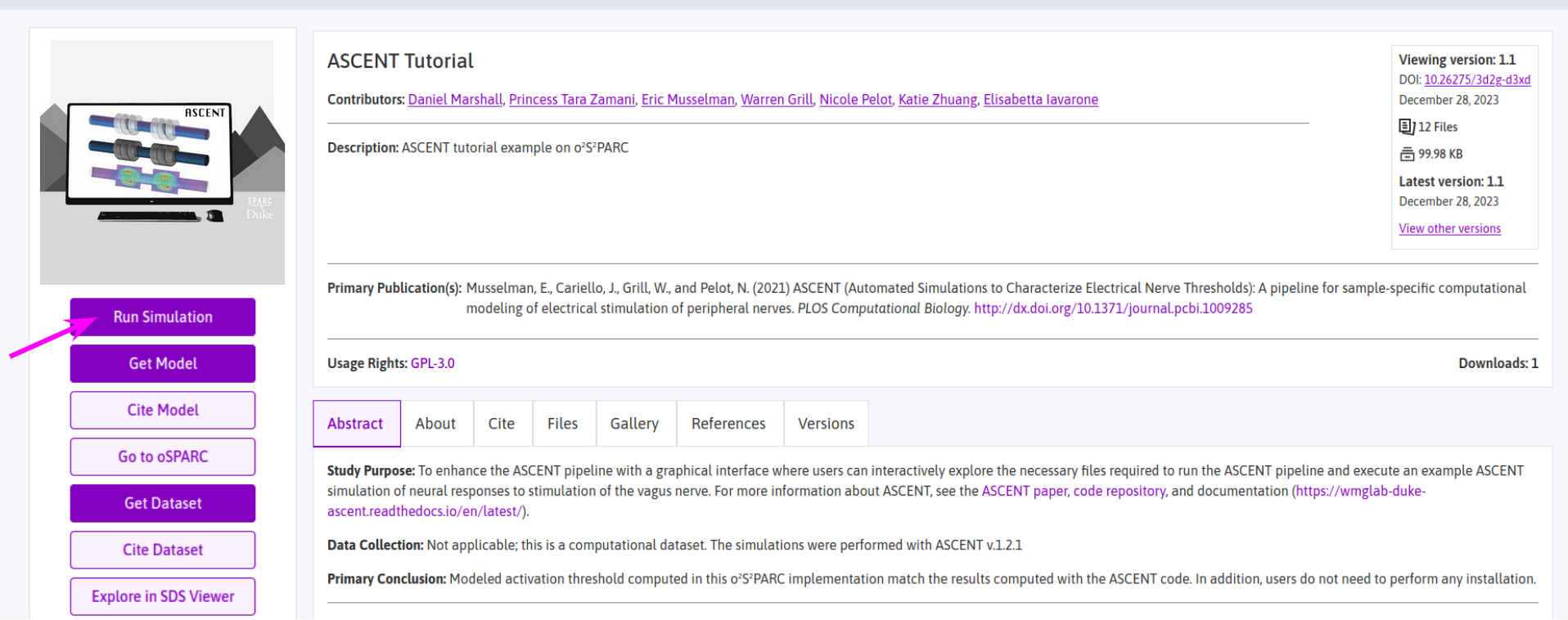Click the 99.98 KB storage size icon

pyautogui.click(x=1407, y=154)
